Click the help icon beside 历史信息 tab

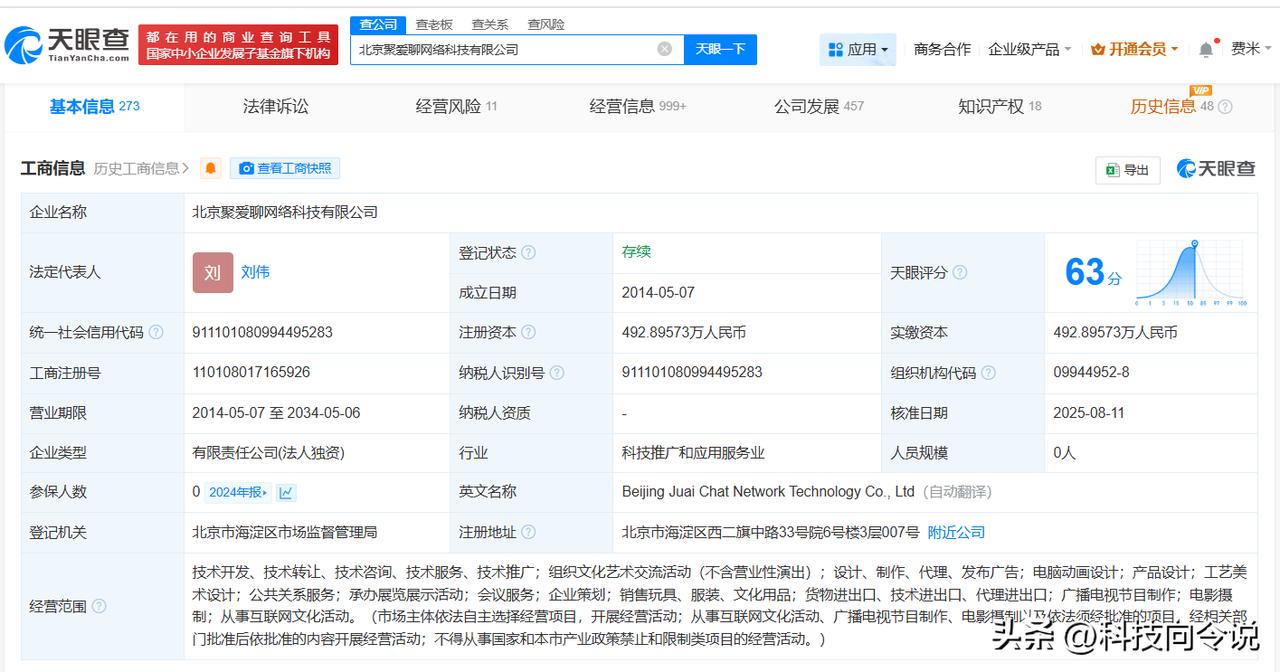pos(1225,107)
